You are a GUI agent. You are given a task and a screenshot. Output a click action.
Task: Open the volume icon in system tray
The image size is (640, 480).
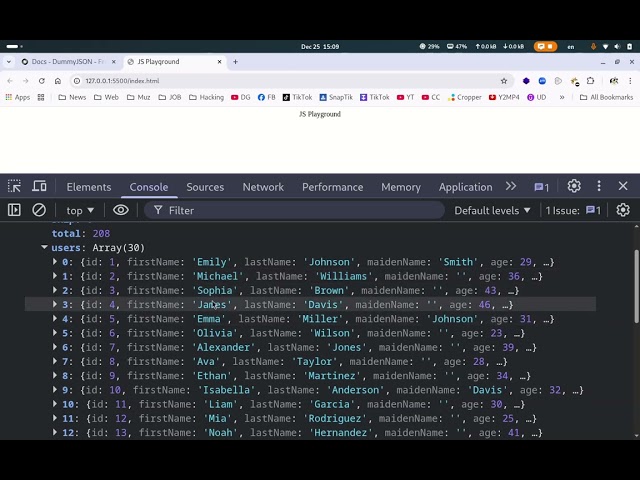coord(617,47)
